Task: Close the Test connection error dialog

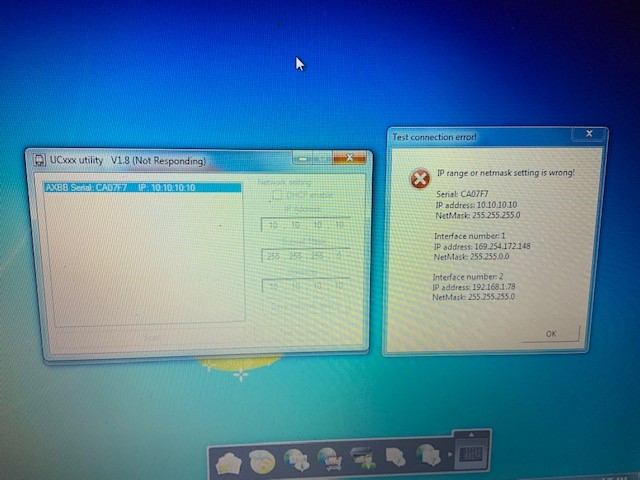Action: click(590, 135)
